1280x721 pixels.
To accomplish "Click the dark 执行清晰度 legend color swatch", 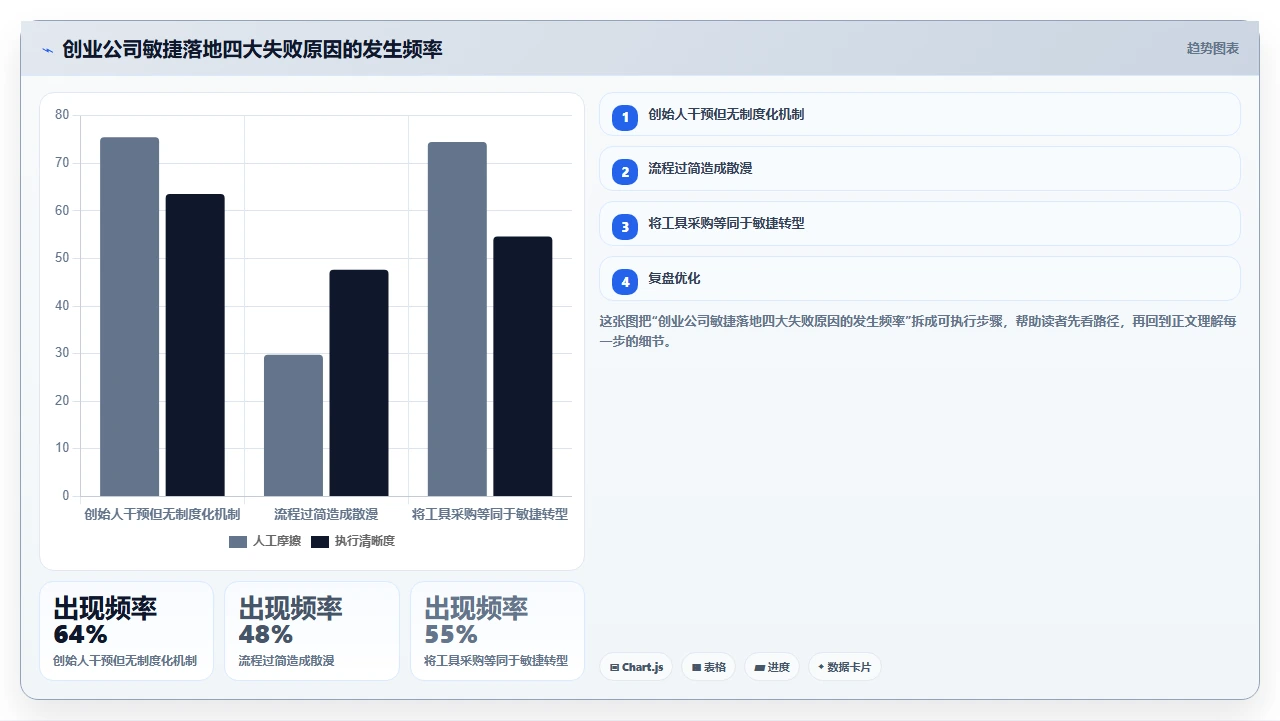I will tap(320, 541).
